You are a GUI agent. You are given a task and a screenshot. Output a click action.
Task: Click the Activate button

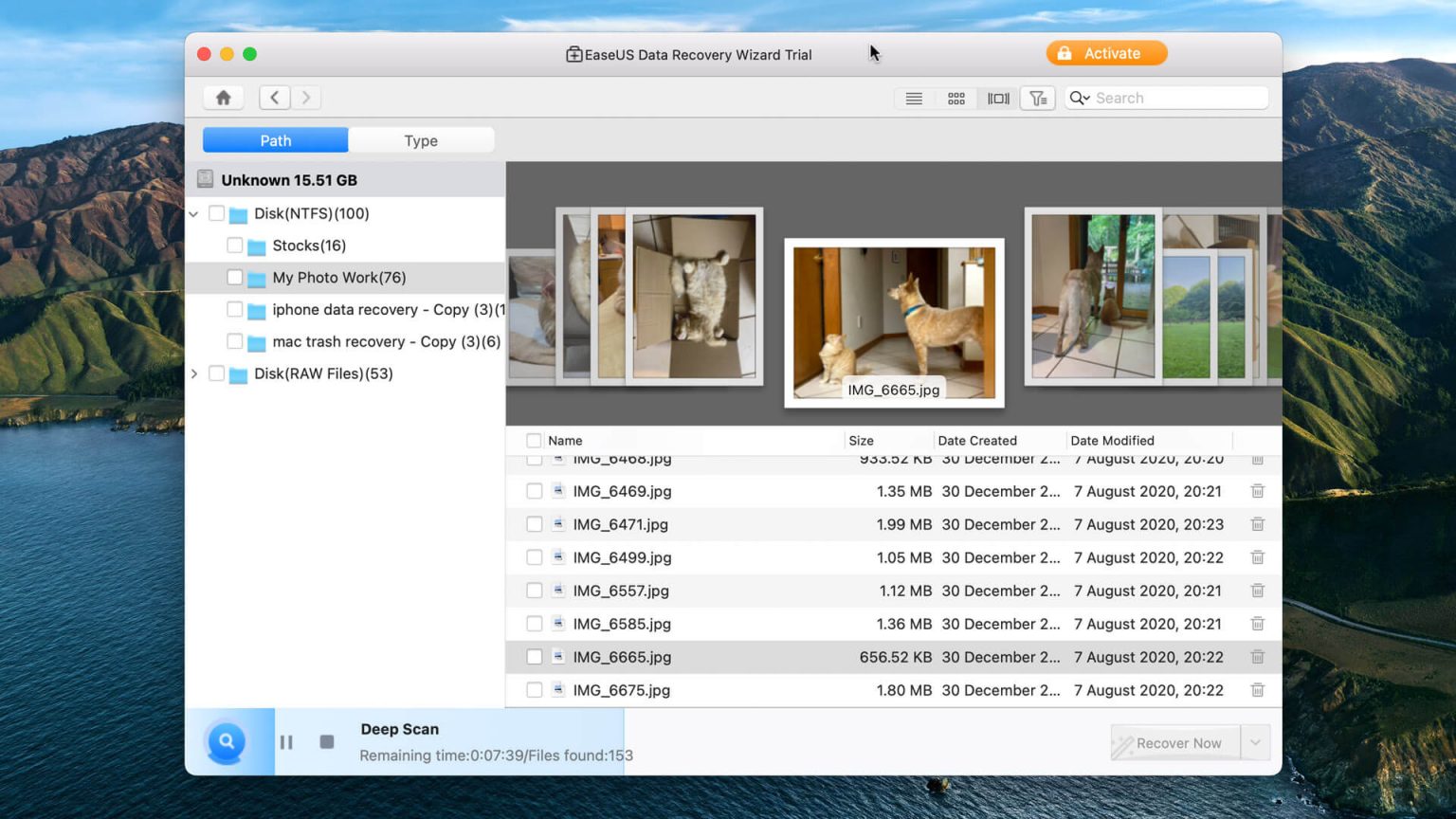coord(1106,54)
